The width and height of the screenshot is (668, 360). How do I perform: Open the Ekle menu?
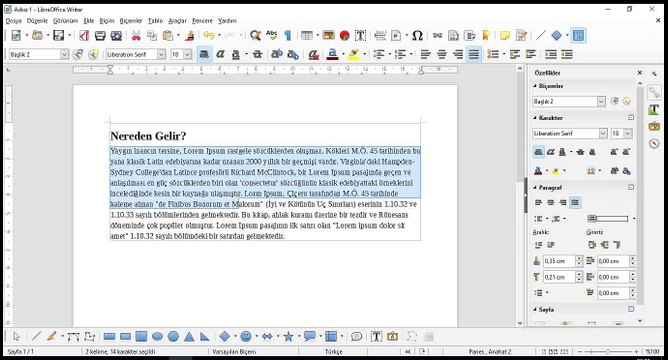pyautogui.click(x=89, y=20)
